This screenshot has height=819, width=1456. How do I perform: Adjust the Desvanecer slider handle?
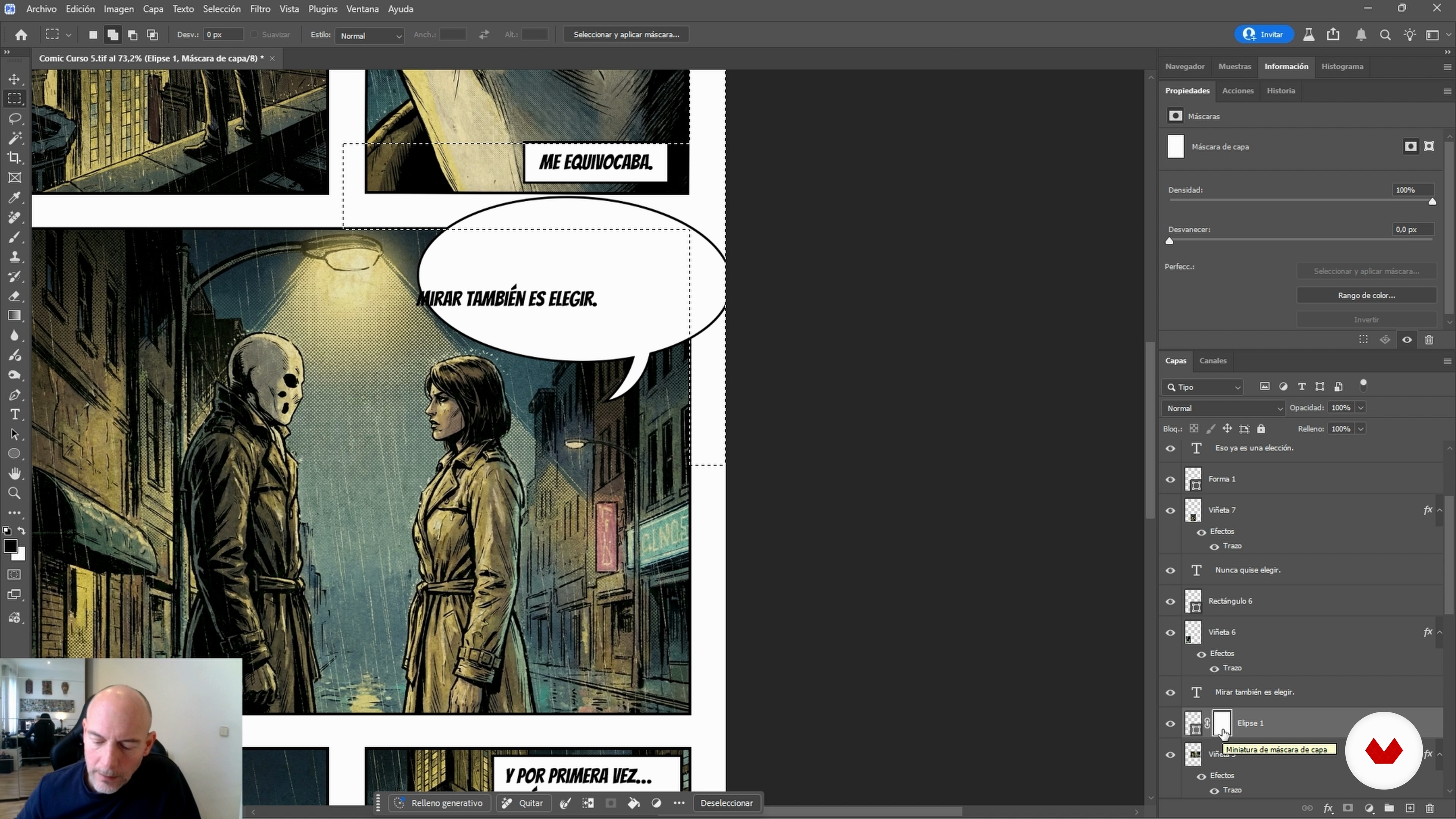tap(1169, 241)
